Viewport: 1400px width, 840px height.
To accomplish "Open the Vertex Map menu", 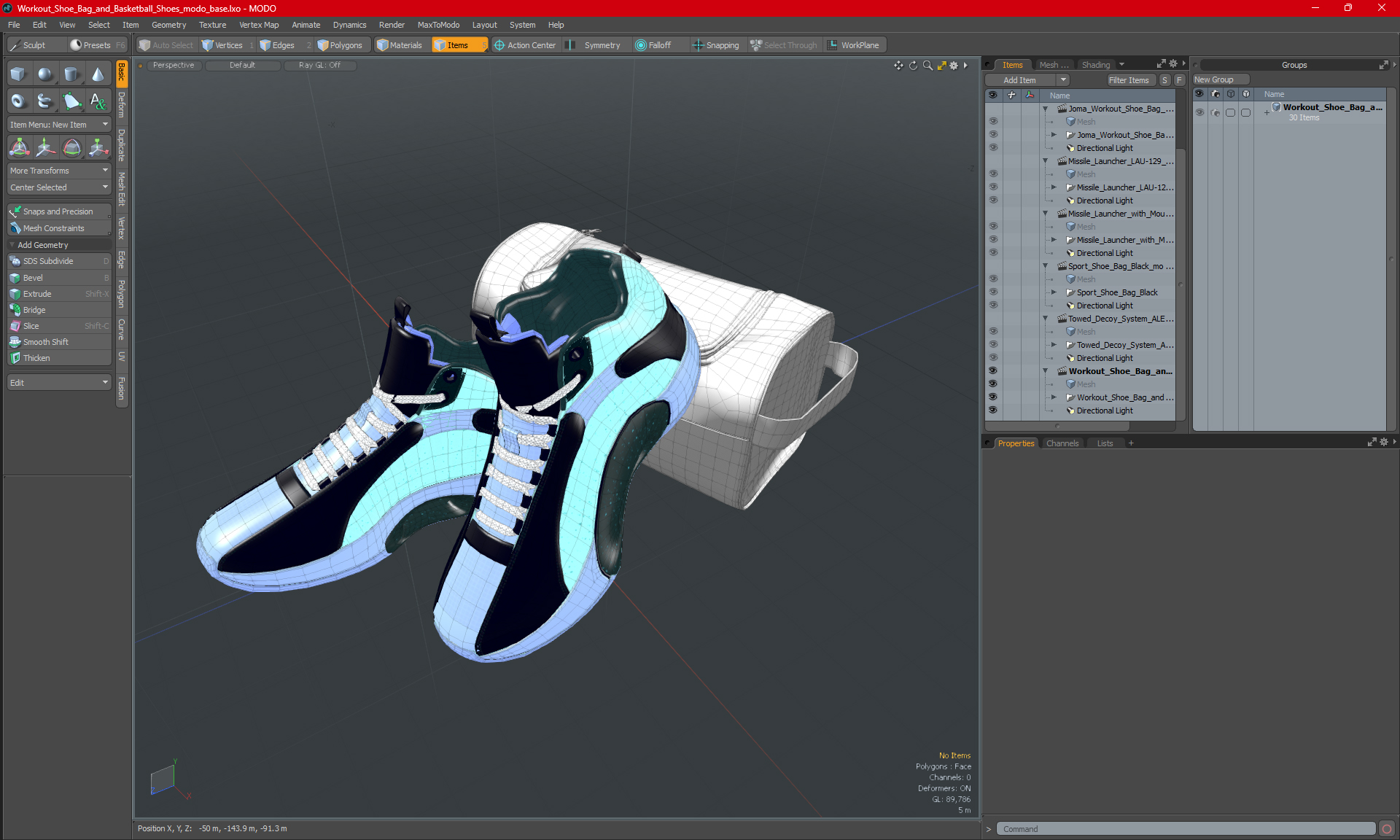I will coord(259,25).
